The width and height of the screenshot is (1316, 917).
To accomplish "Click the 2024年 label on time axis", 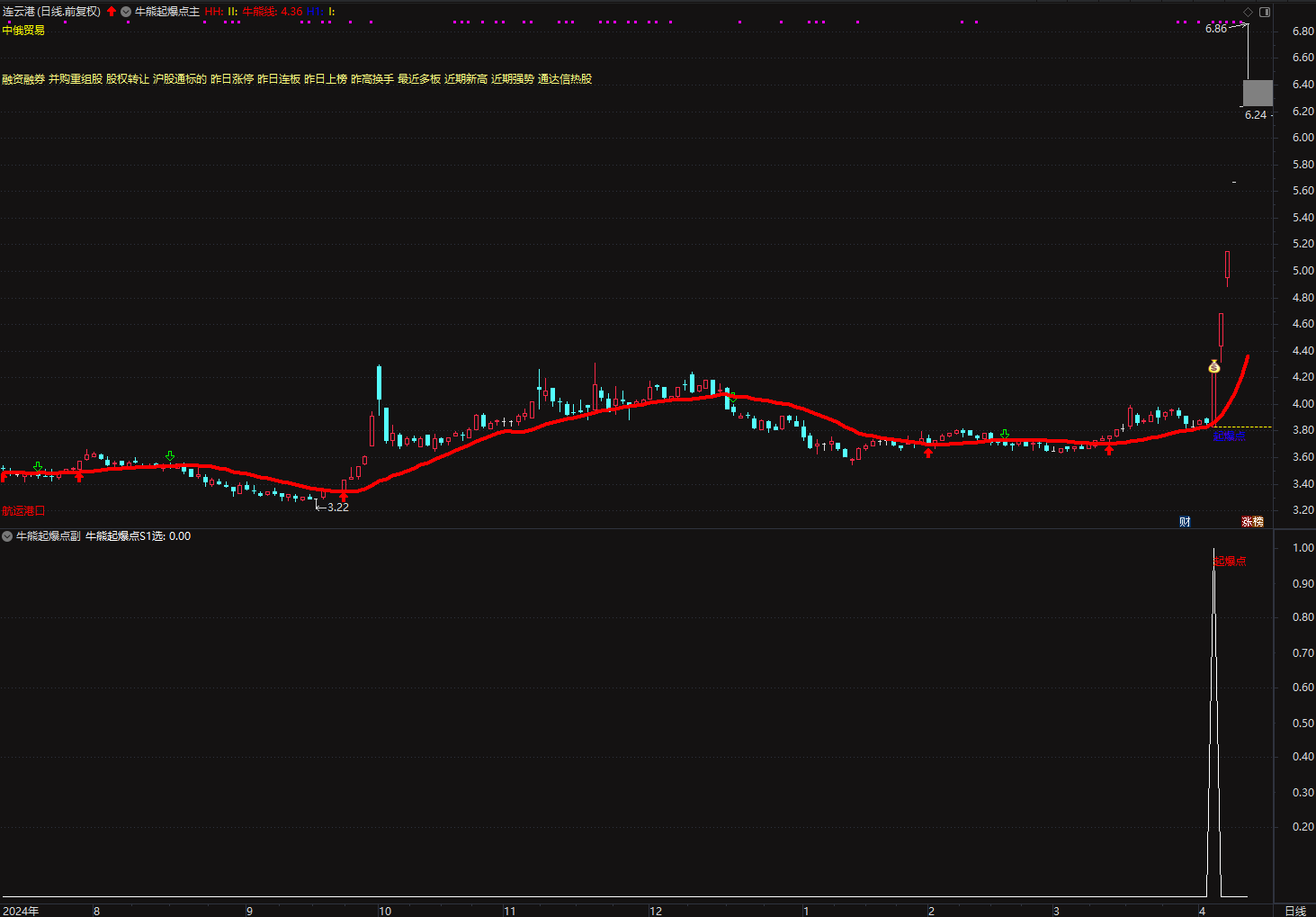I will coord(21,911).
